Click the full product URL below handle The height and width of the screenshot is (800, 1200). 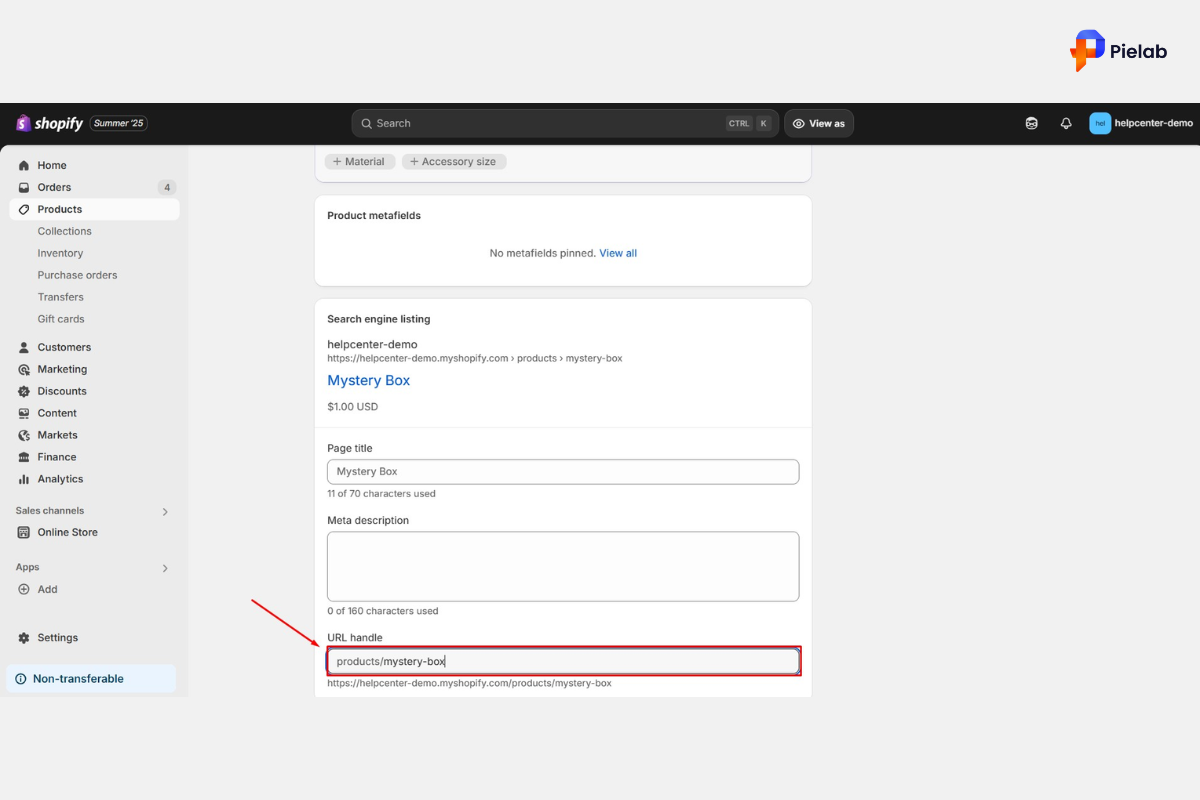(469, 683)
